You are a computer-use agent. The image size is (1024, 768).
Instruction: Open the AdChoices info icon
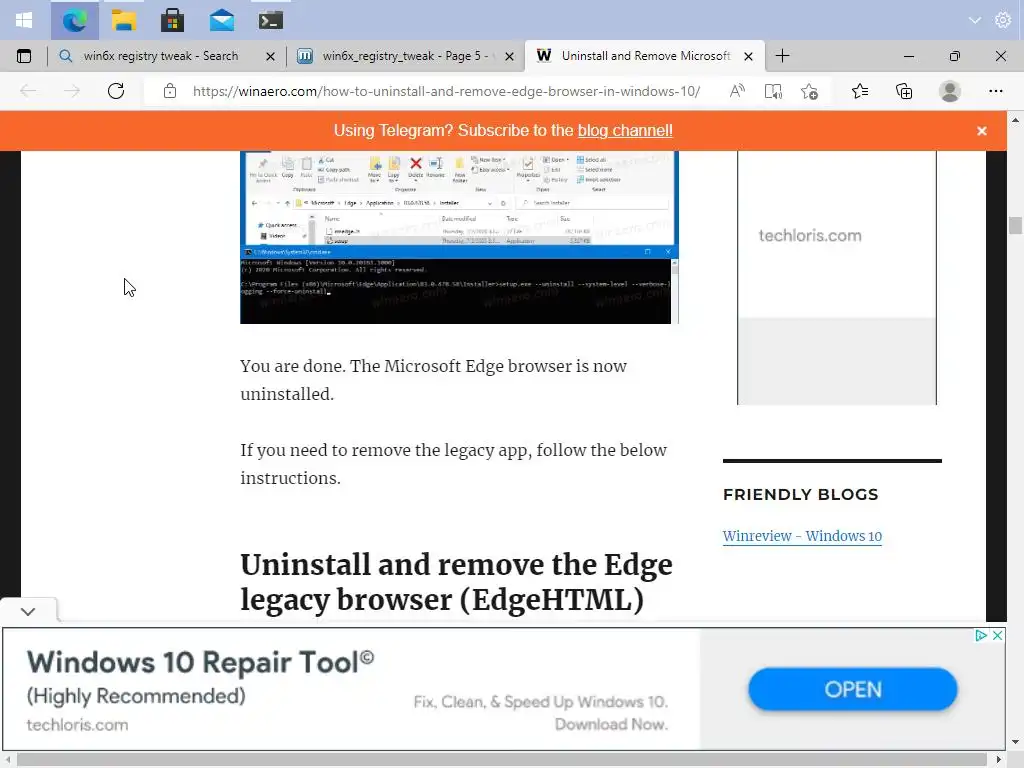point(980,635)
